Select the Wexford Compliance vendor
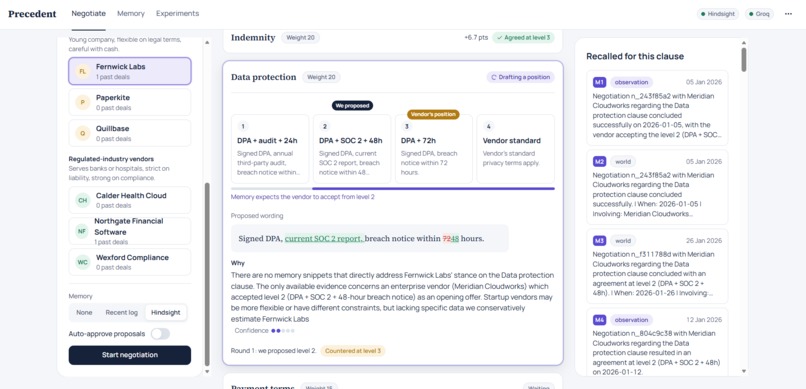The width and height of the screenshot is (806, 389). [x=130, y=262]
